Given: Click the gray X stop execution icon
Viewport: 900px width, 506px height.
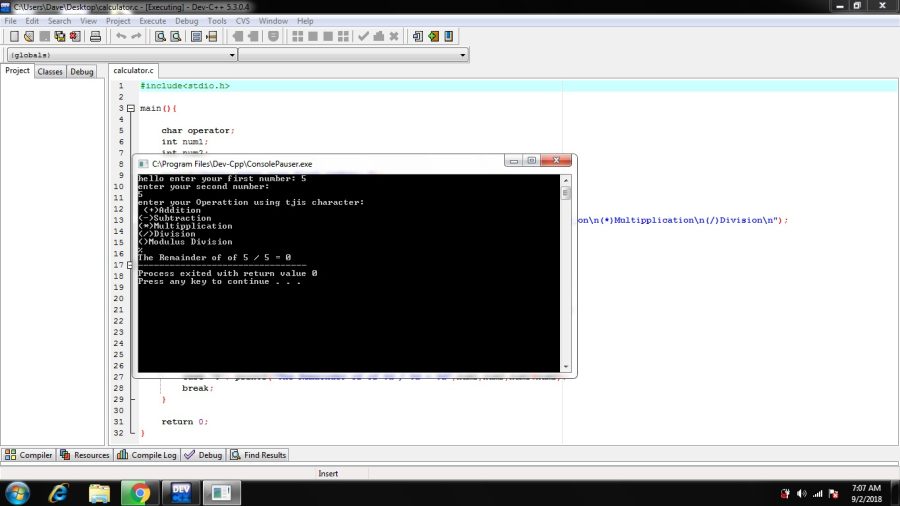Looking at the screenshot, I should (394, 36).
